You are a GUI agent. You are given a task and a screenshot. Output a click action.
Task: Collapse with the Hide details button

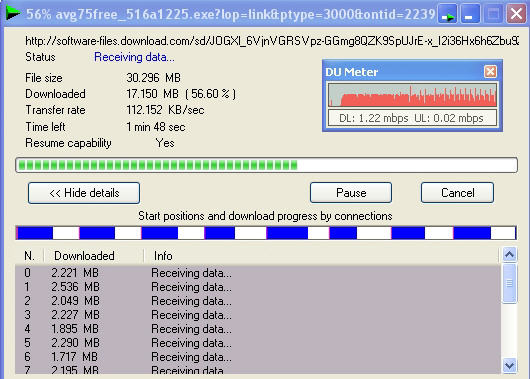(84, 193)
